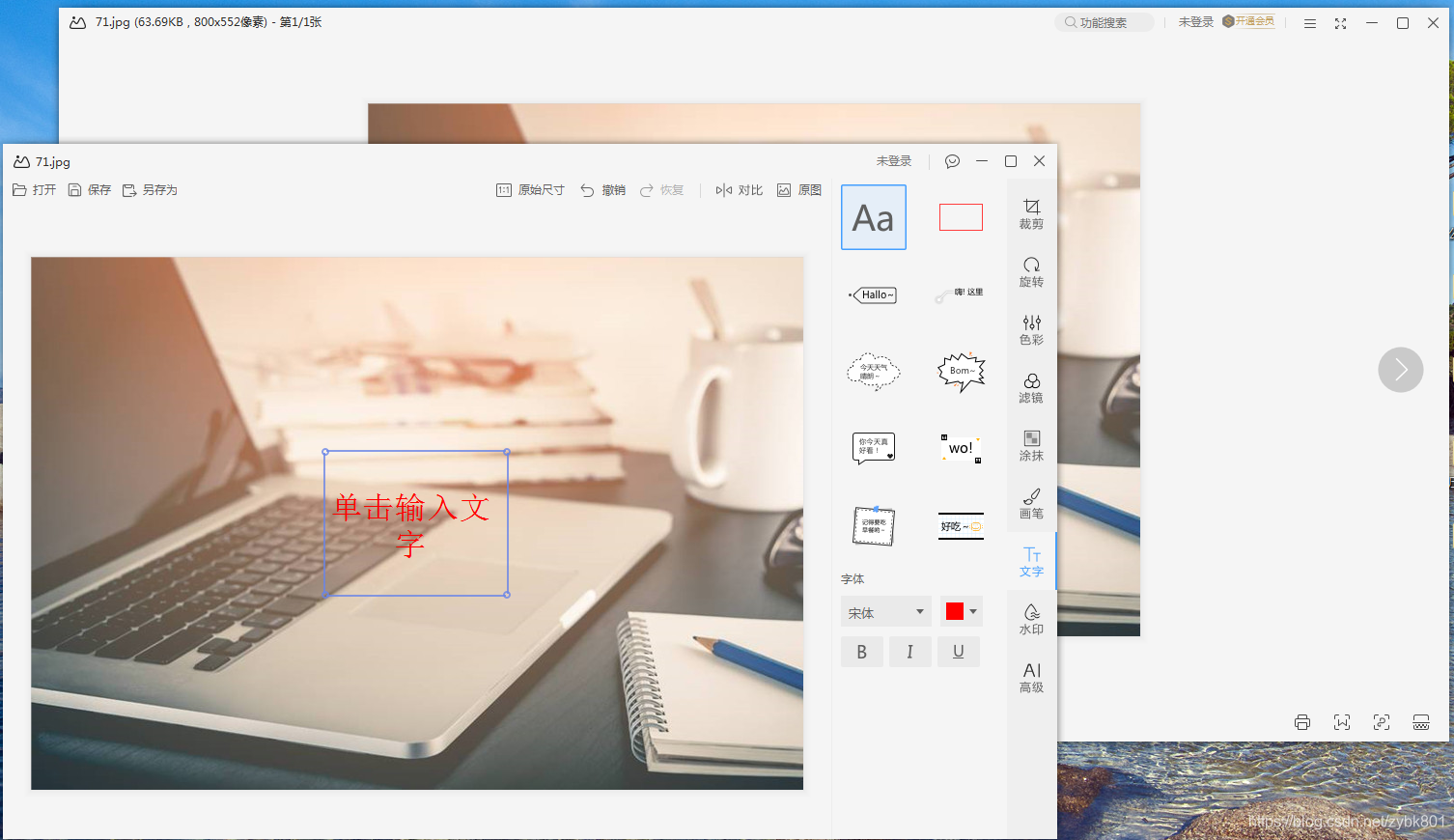Viewport: 1454px width, 840px height.
Task: Click fullscreen icon in viewer title bar
Action: (x=1340, y=23)
